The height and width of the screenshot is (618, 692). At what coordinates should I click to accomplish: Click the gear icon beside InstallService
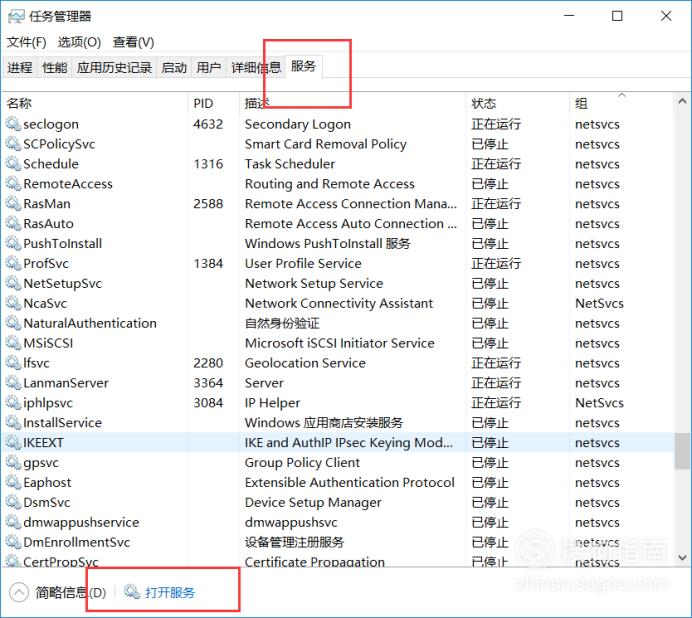pos(13,422)
